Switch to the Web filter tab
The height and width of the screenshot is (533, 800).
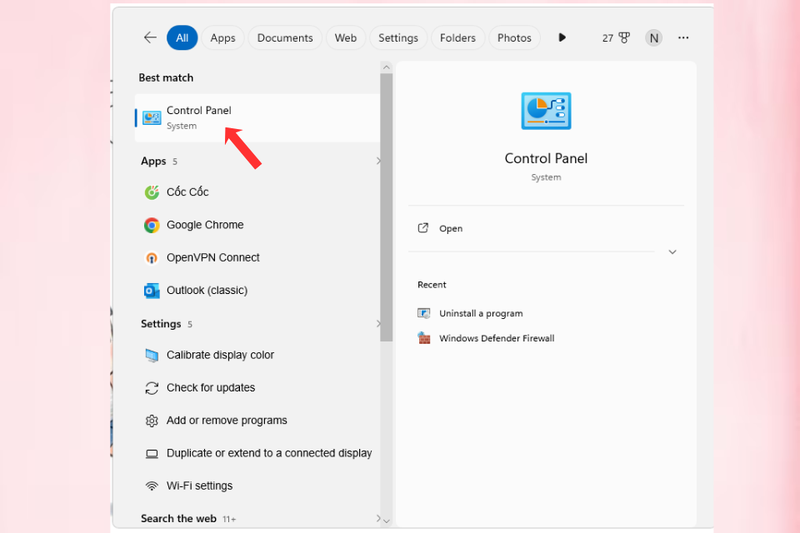345,38
